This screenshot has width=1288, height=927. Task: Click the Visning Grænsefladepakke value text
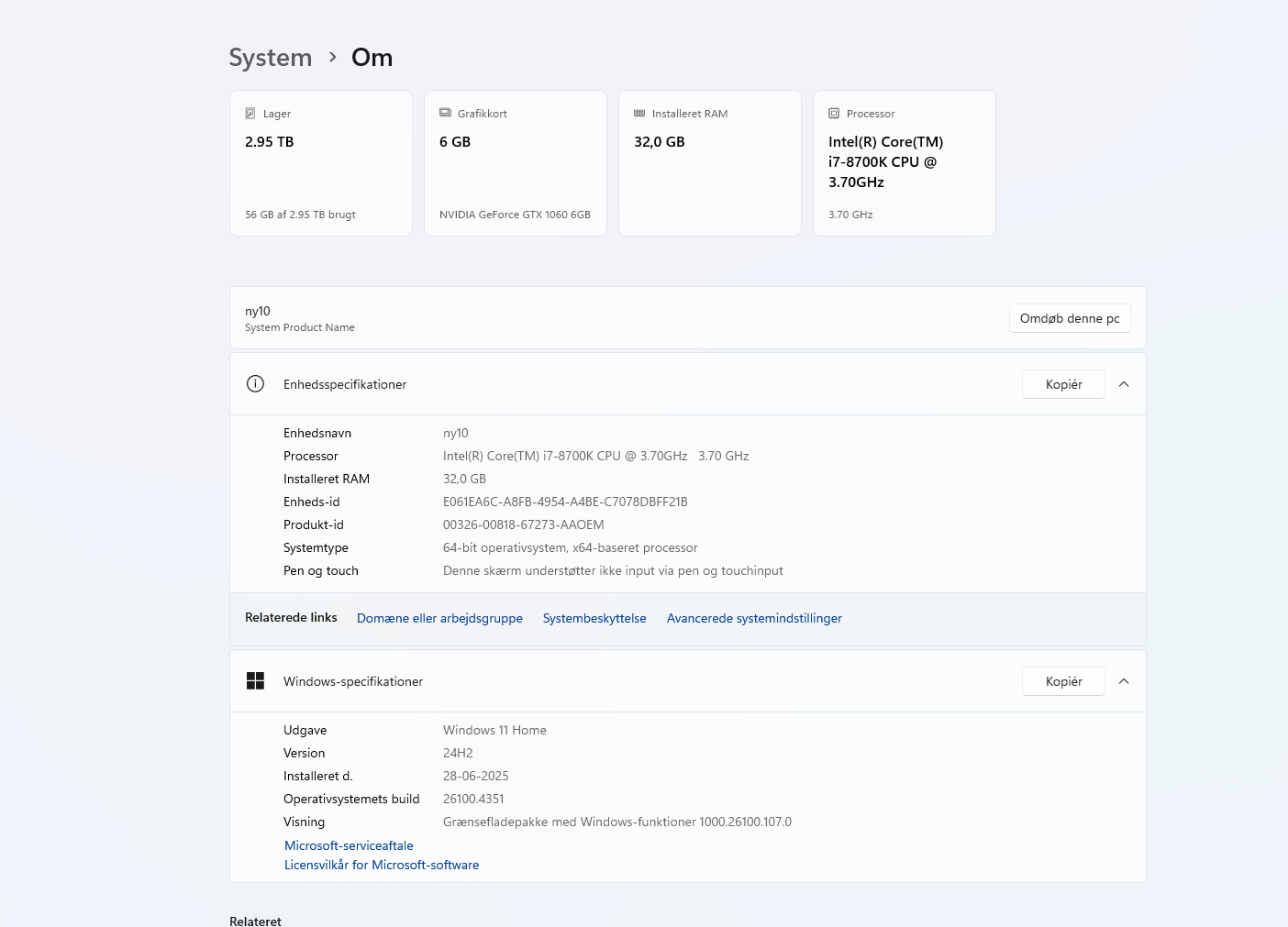pyautogui.click(x=617, y=822)
